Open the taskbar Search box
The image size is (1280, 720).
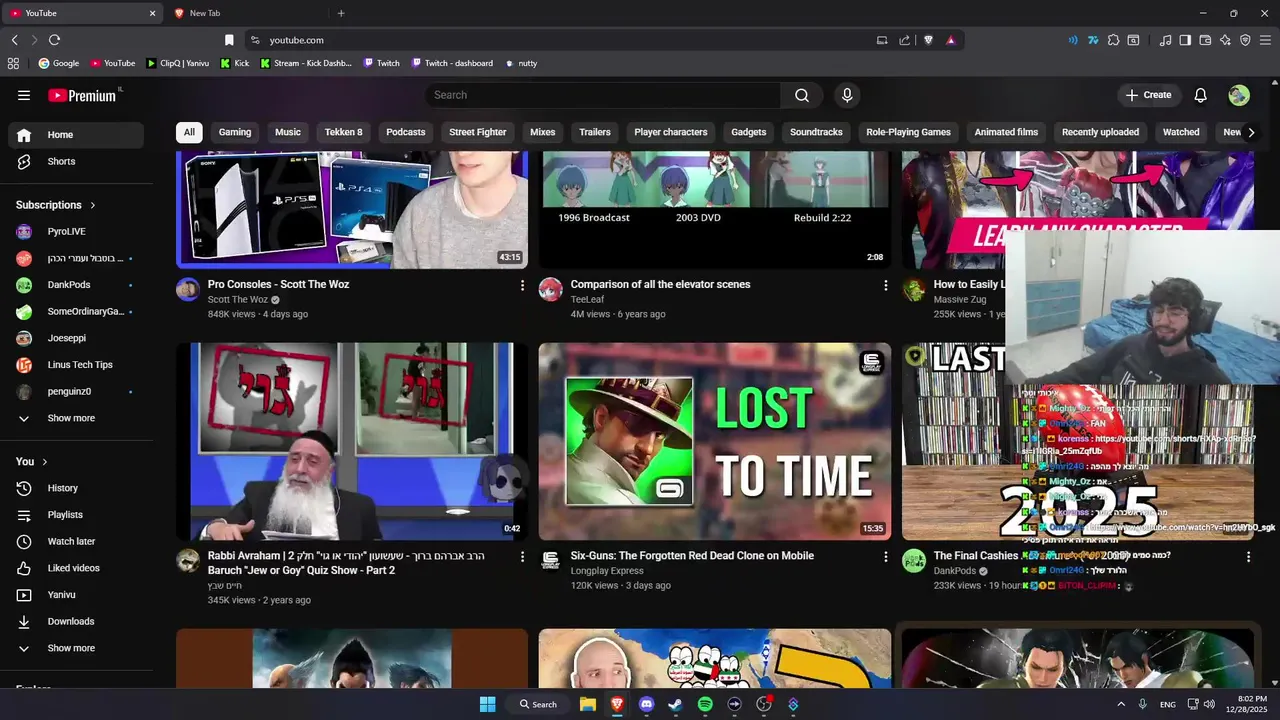click(x=538, y=704)
